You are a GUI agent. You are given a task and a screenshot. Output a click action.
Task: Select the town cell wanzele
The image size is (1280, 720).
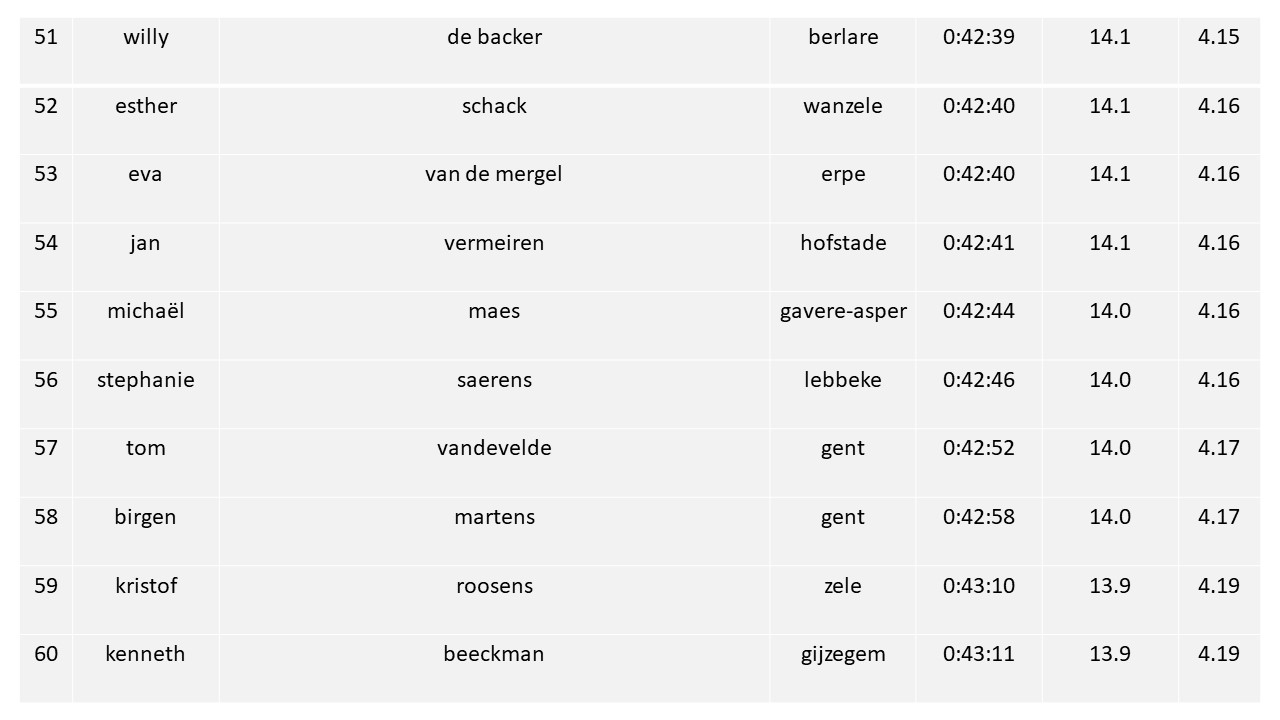tap(843, 121)
